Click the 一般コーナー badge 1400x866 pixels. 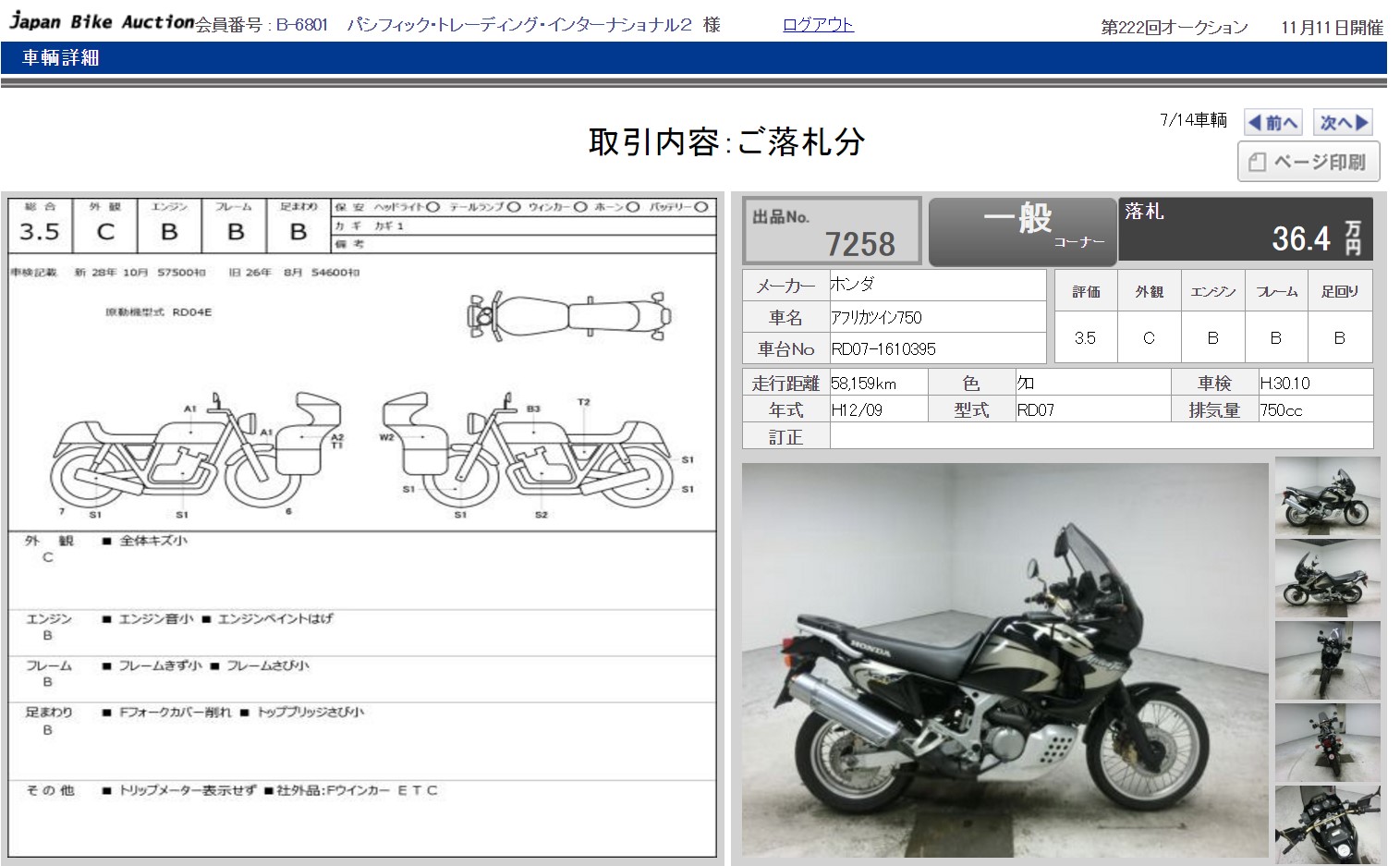tap(1022, 228)
